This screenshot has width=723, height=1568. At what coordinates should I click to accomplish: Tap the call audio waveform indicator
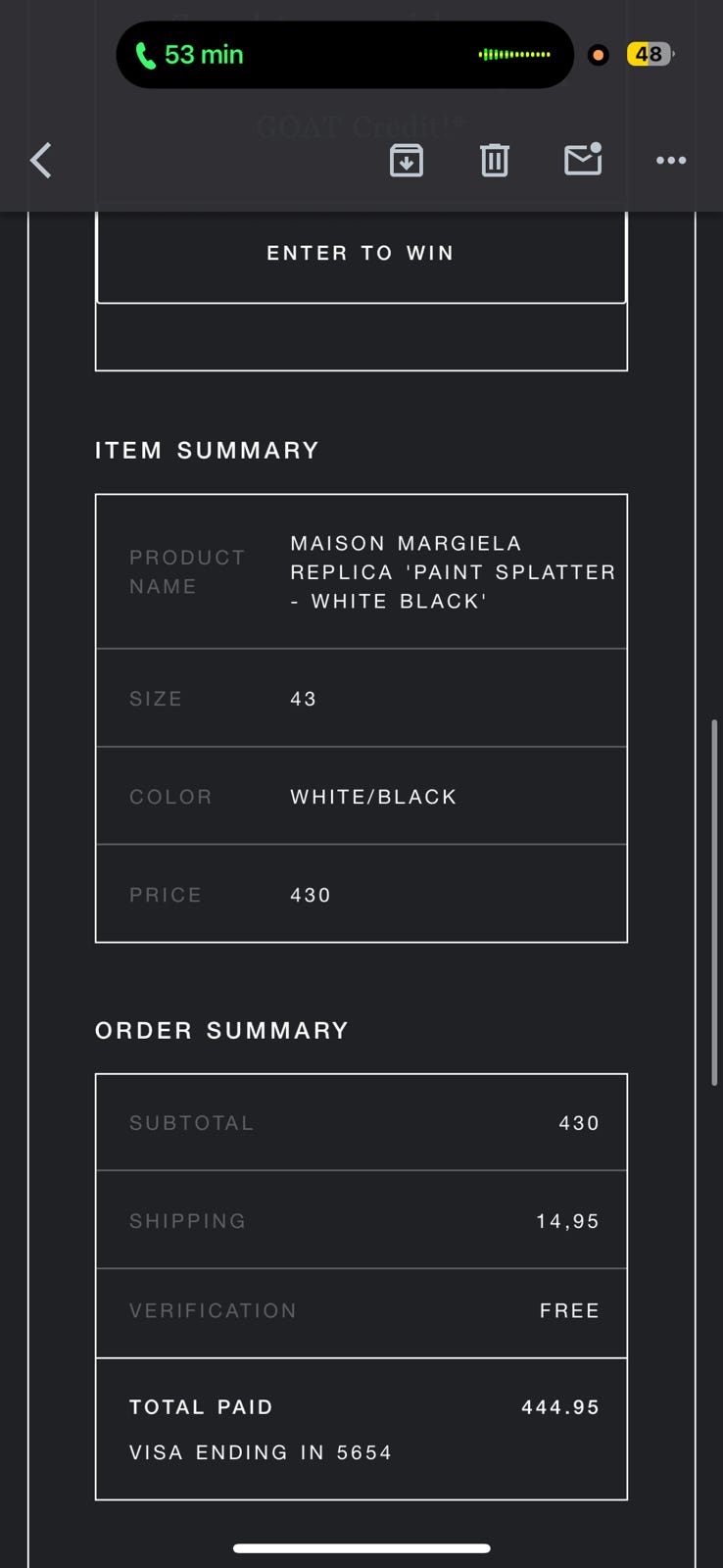coord(514,55)
